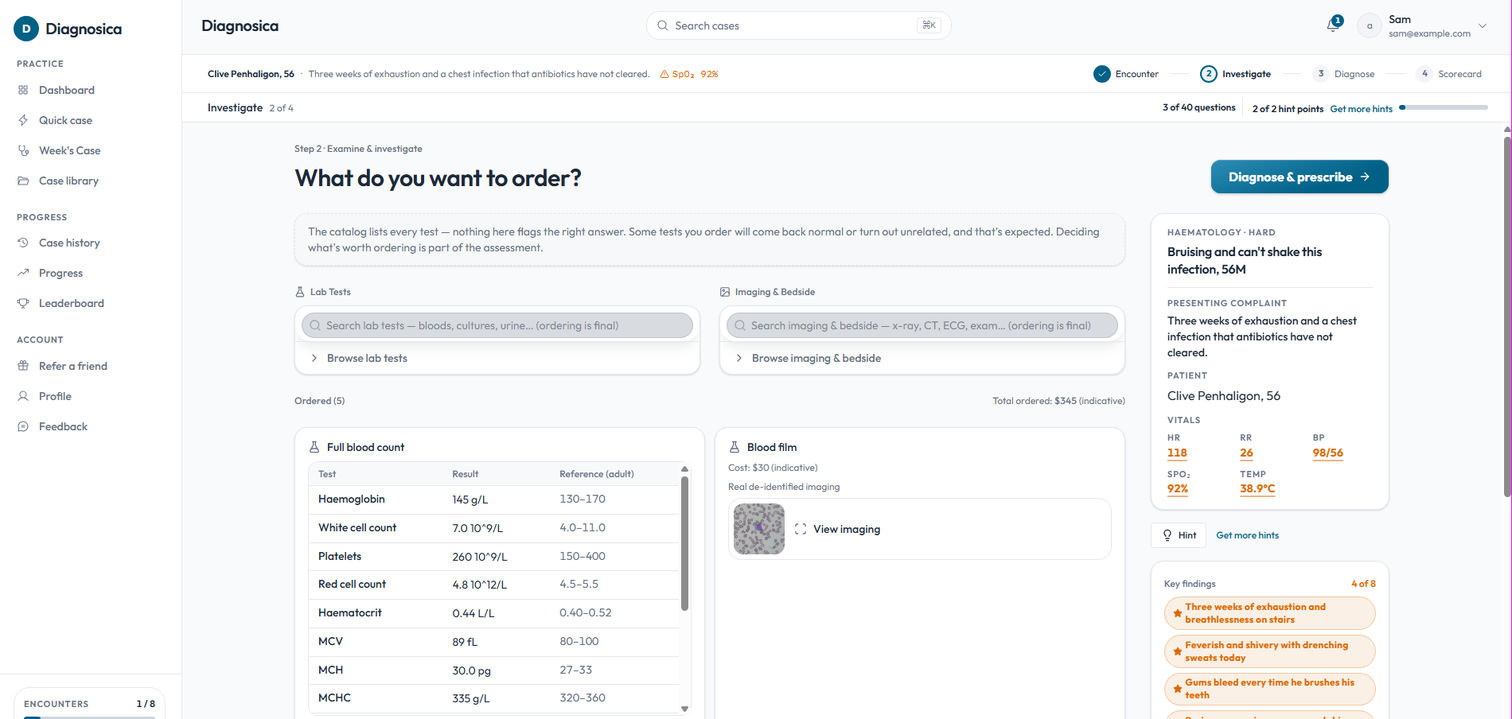The height and width of the screenshot is (719, 1512).
Task: Click the Diagnose & prescribe button
Action: [1300, 177]
